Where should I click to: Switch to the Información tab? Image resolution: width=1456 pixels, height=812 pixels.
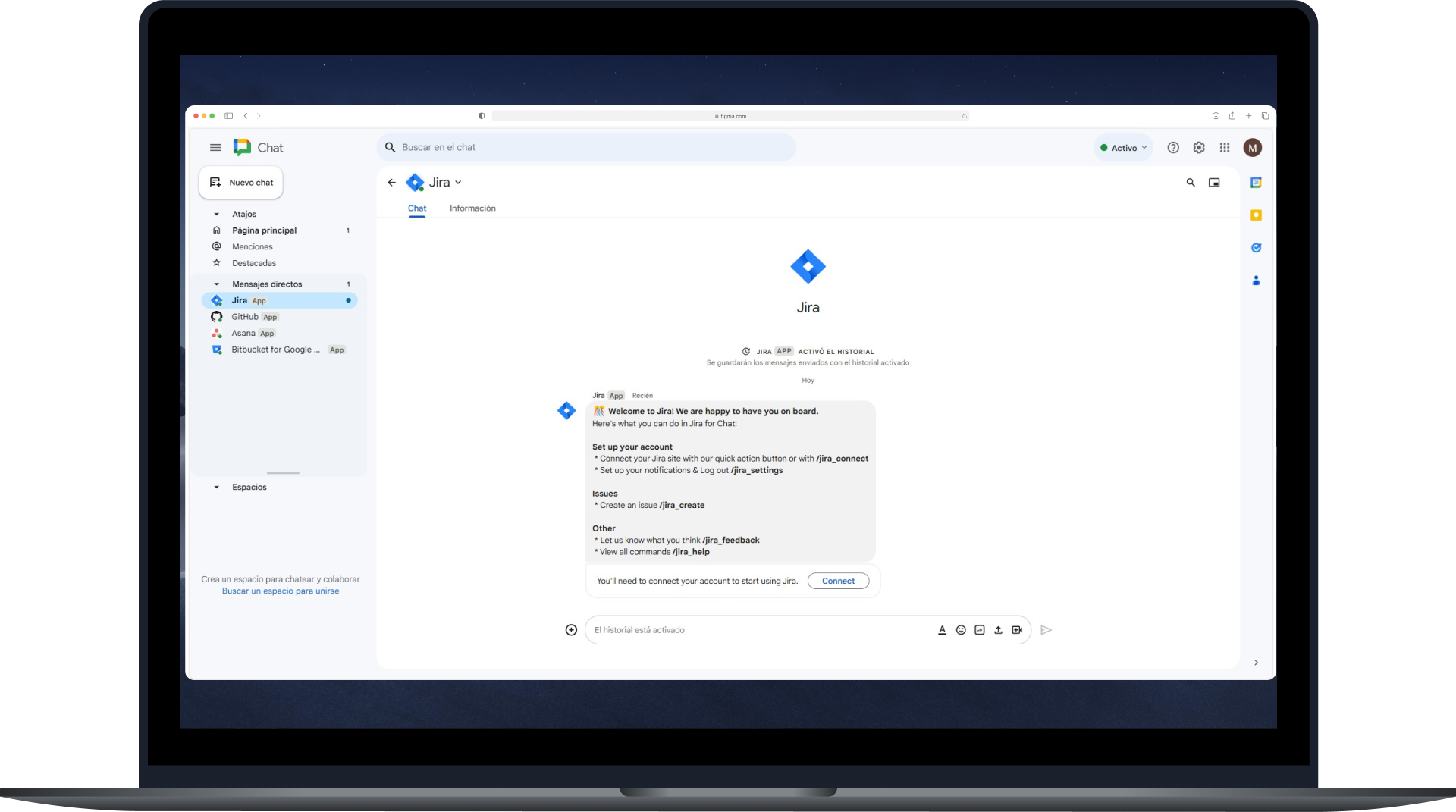coord(472,208)
